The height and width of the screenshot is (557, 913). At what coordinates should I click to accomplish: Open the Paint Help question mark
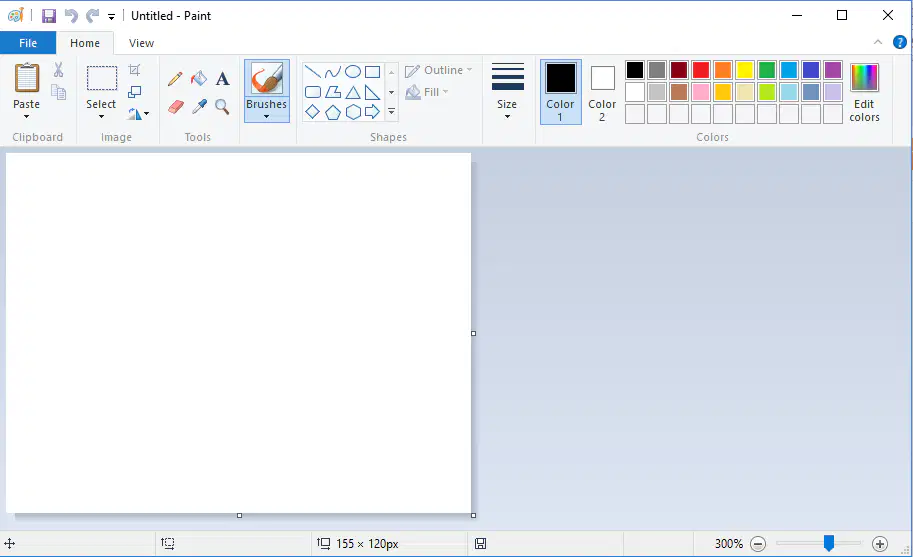[x=900, y=42]
